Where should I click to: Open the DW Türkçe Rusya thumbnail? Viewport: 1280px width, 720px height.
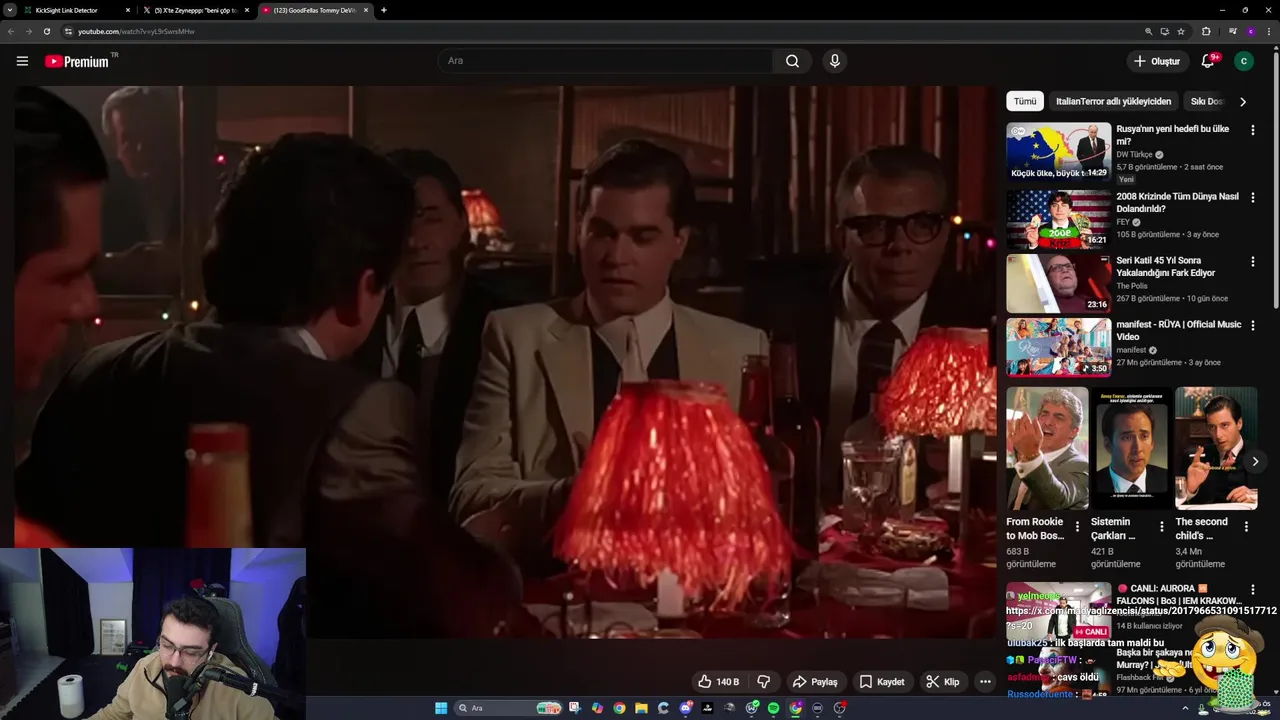click(x=1058, y=151)
